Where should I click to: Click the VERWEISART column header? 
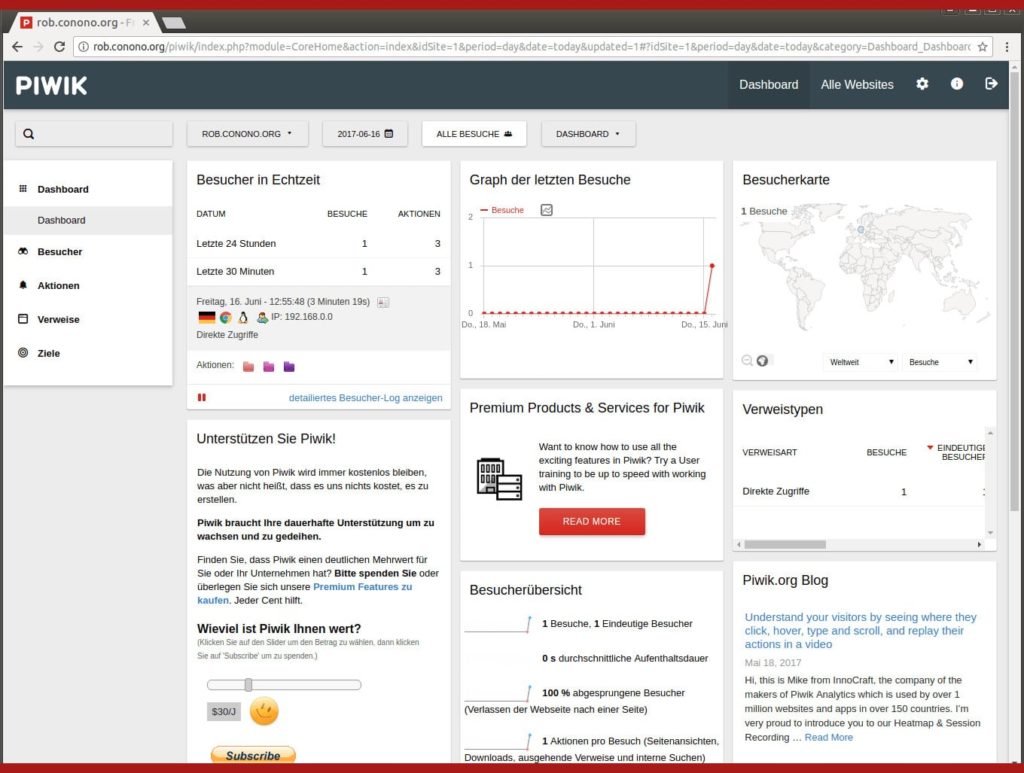pos(769,452)
